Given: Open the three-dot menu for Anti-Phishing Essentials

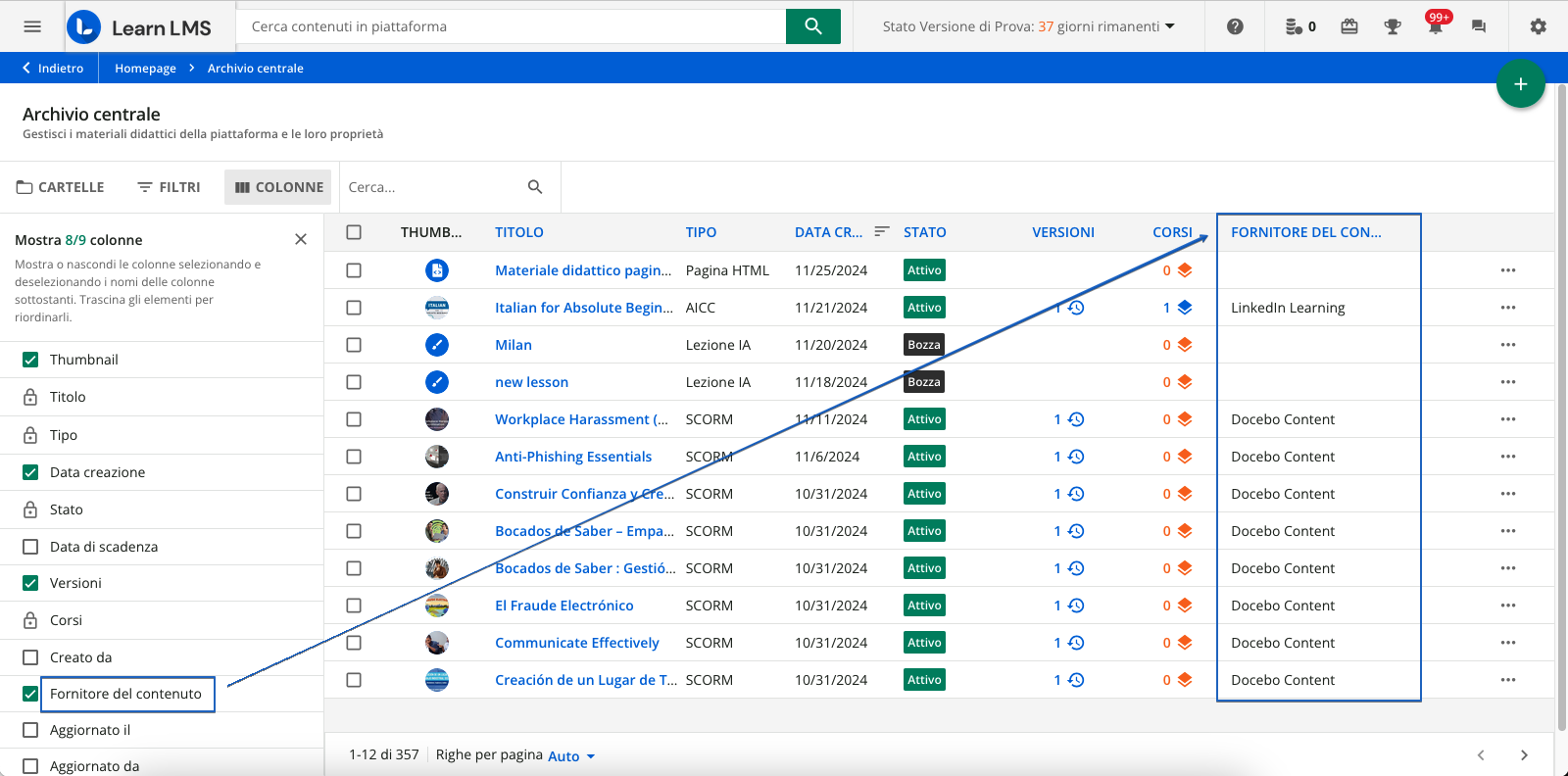Looking at the screenshot, I should [x=1508, y=457].
